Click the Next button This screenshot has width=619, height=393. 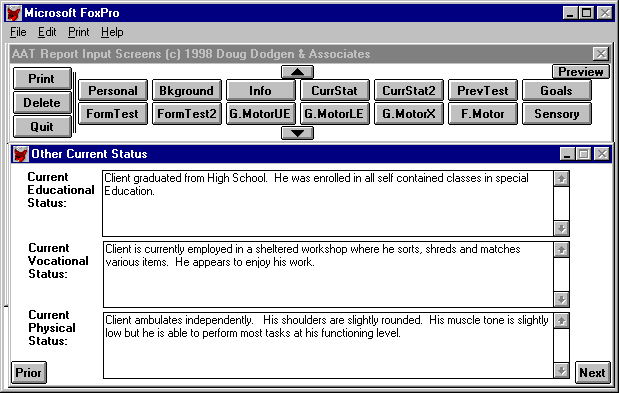point(592,372)
